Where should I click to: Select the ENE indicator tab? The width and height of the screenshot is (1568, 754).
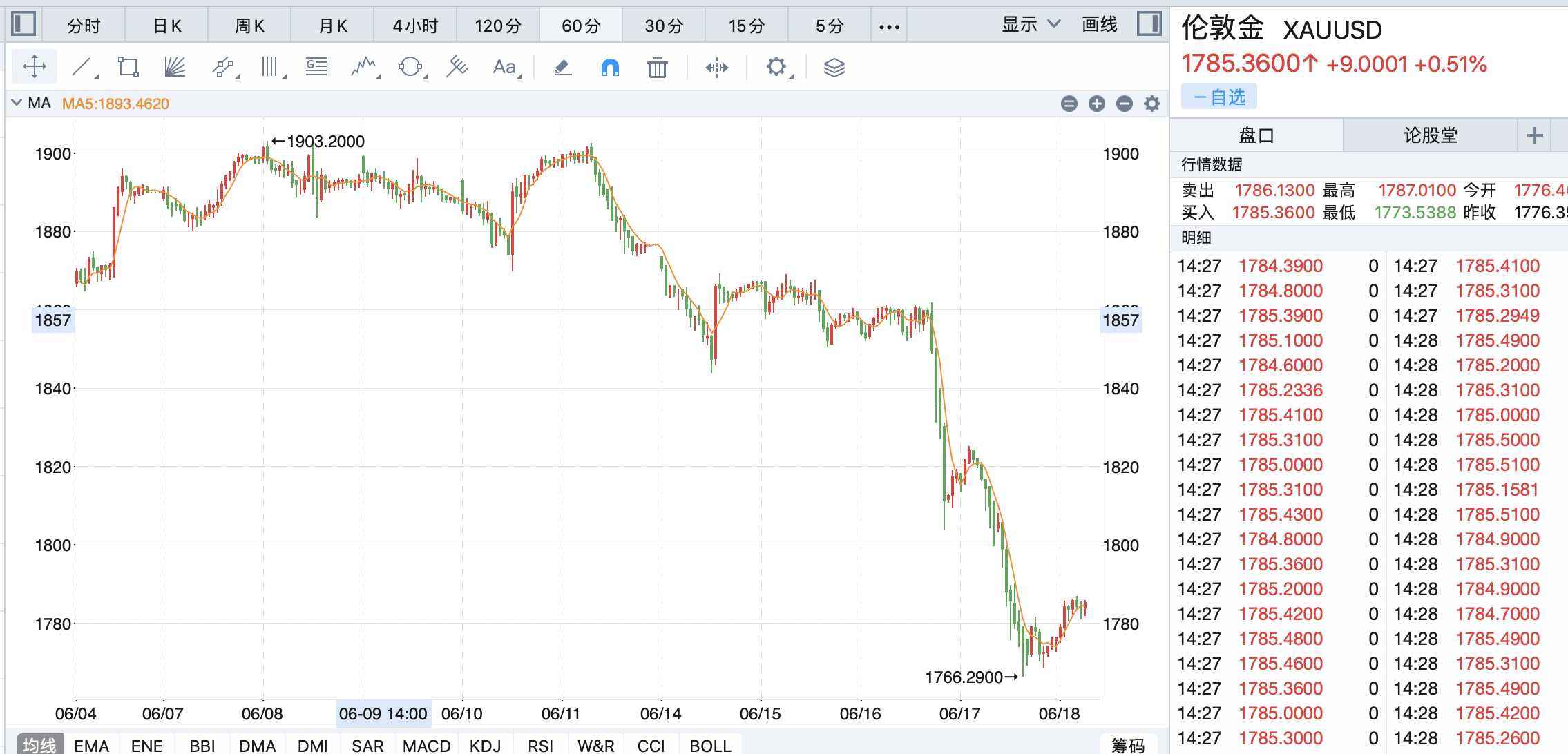[x=146, y=745]
